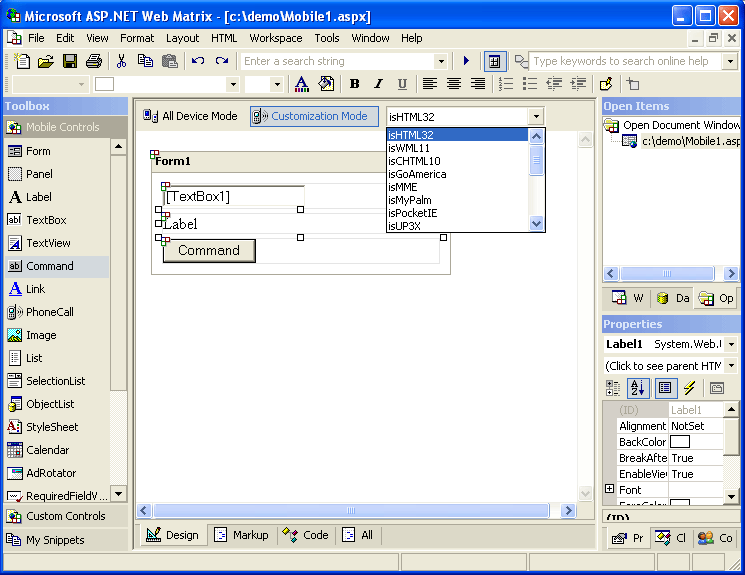Click the BackColor property swatch
This screenshot has width=745, height=575.
(x=679, y=442)
